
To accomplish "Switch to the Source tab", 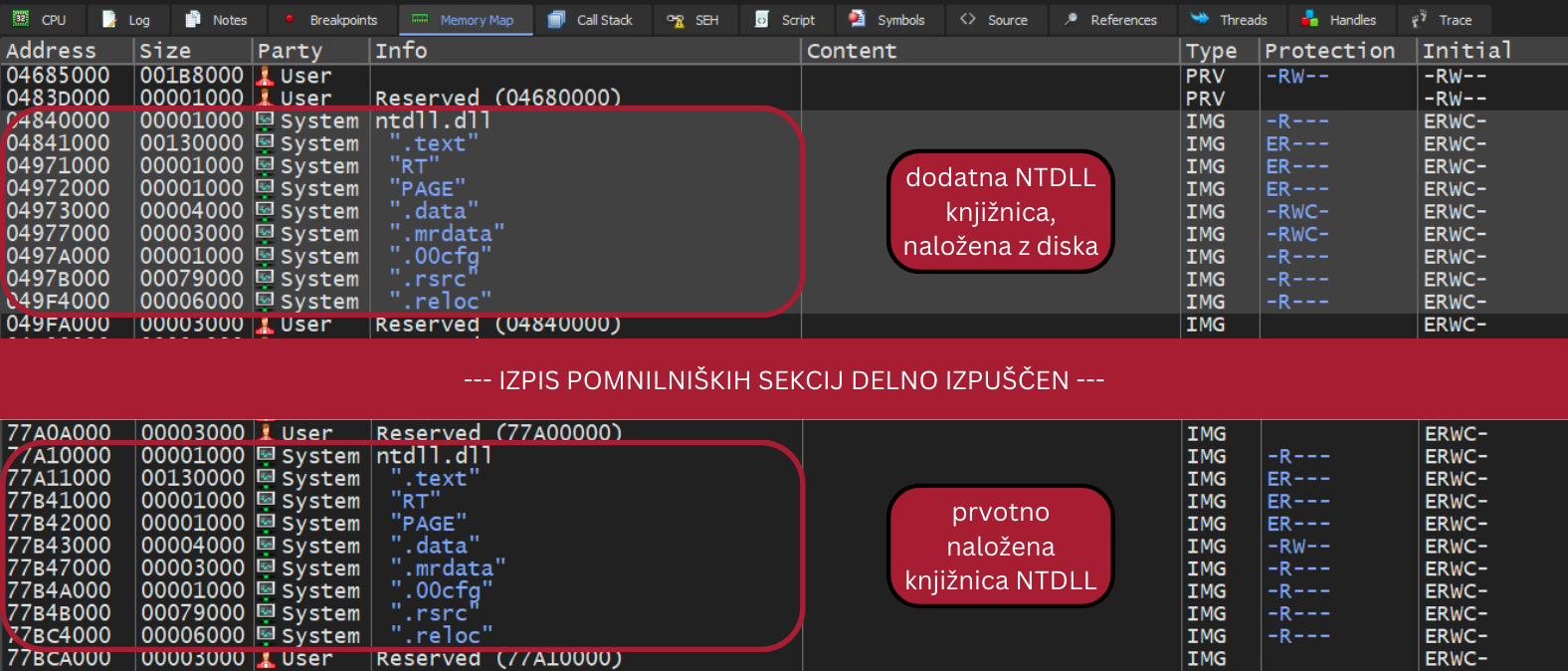I will 994,19.
